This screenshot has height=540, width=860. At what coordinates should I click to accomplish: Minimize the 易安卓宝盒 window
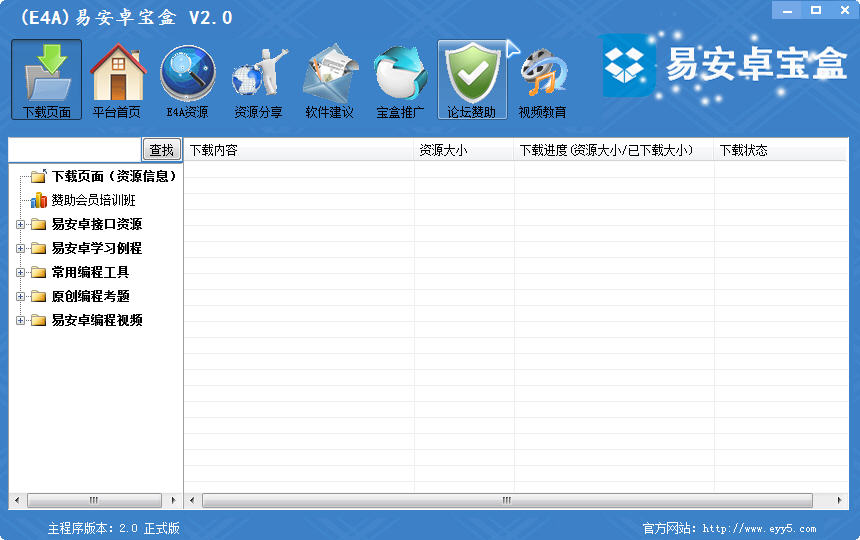tap(787, 10)
